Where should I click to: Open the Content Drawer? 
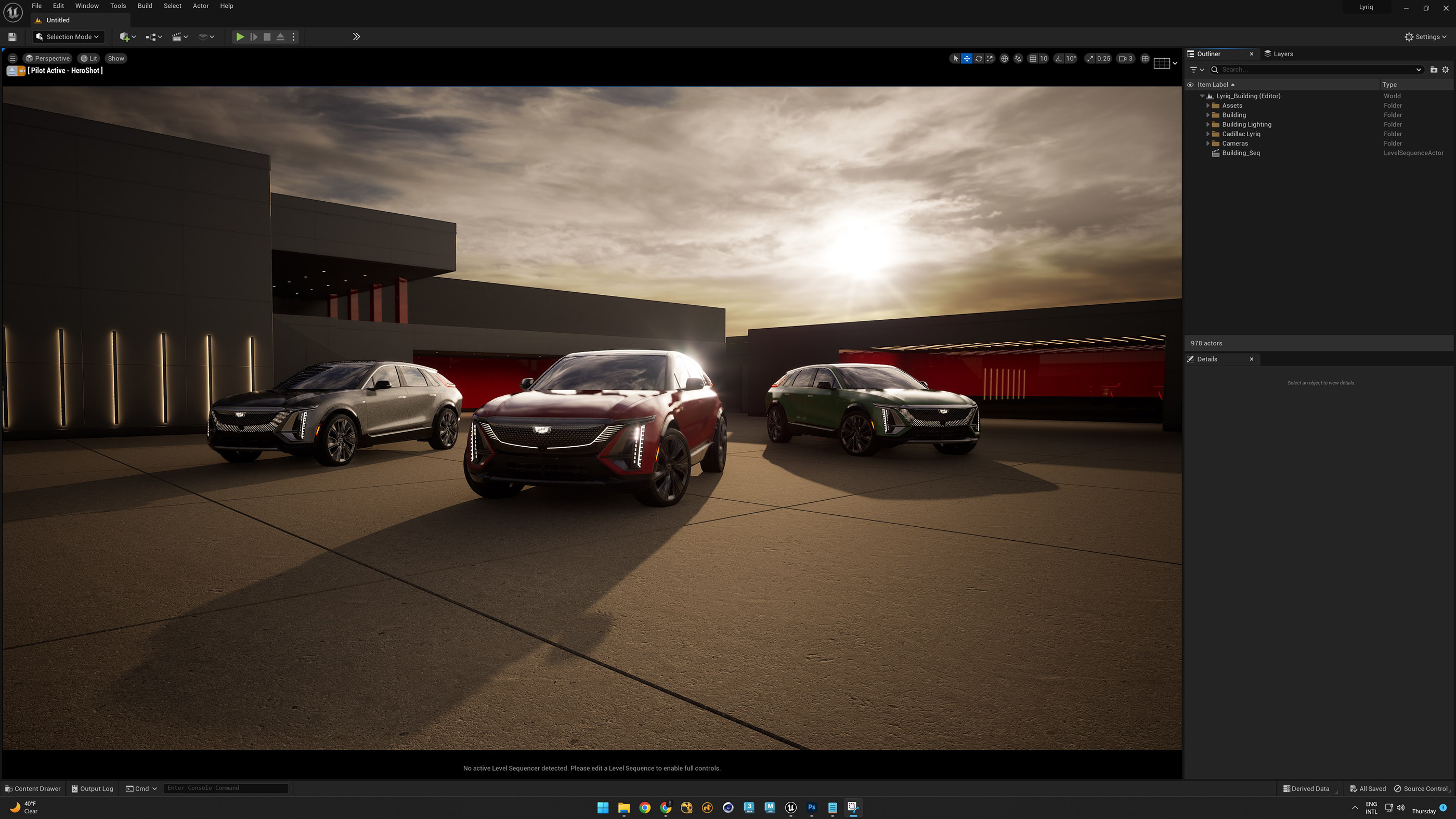coord(33,788)
